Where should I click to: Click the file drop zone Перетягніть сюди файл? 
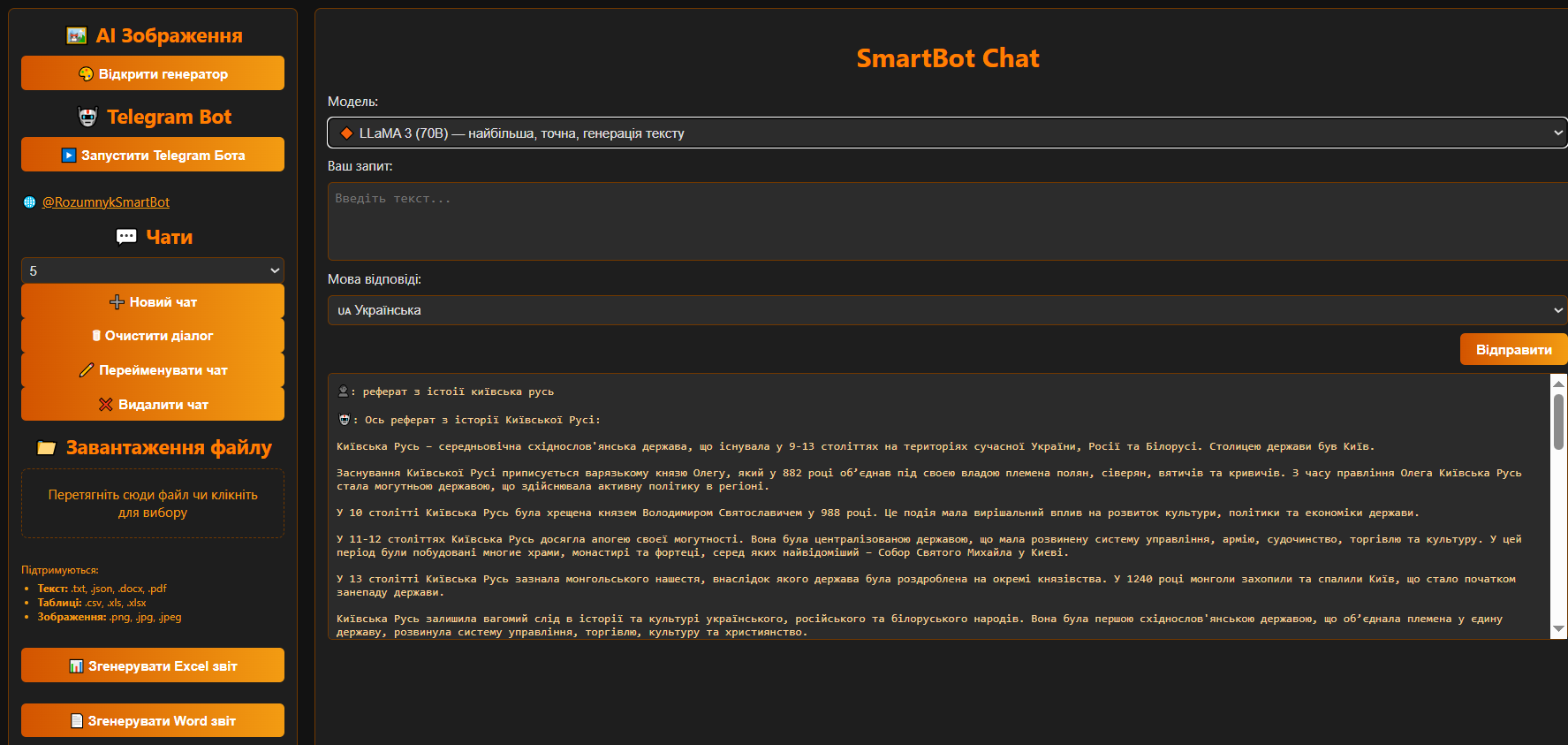point(153,504)
